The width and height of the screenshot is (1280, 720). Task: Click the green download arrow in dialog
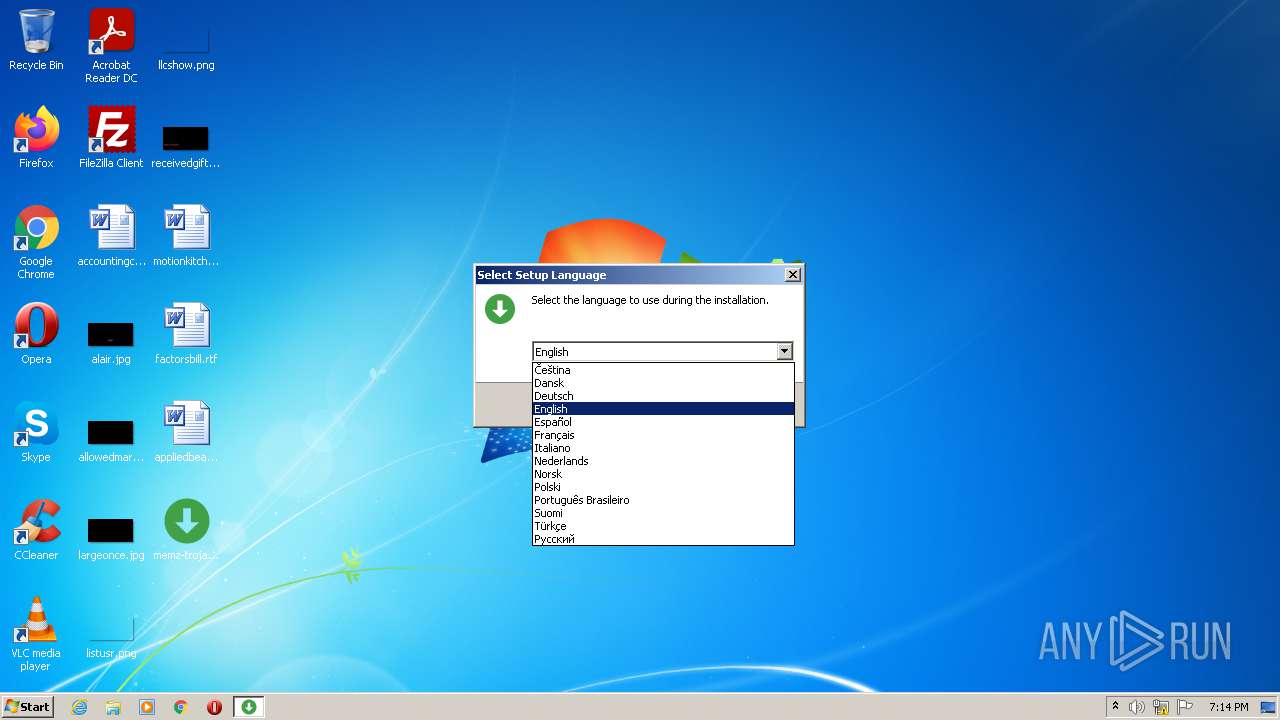point(500,309)
